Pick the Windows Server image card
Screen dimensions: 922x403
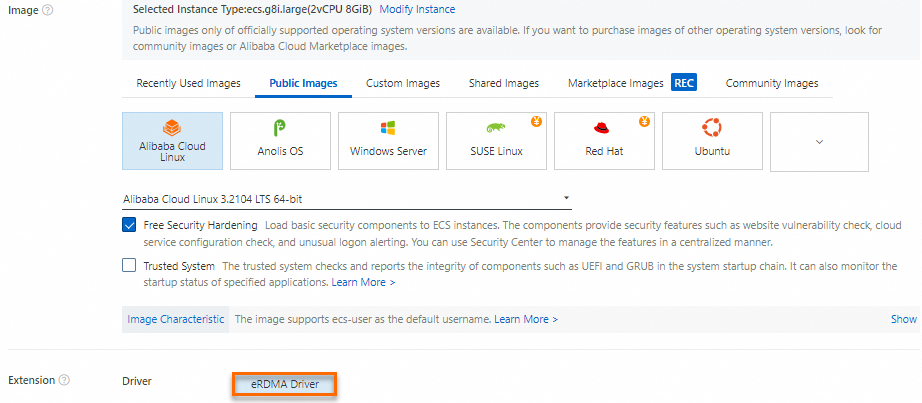pyautogui.click(x=388, y=141)
